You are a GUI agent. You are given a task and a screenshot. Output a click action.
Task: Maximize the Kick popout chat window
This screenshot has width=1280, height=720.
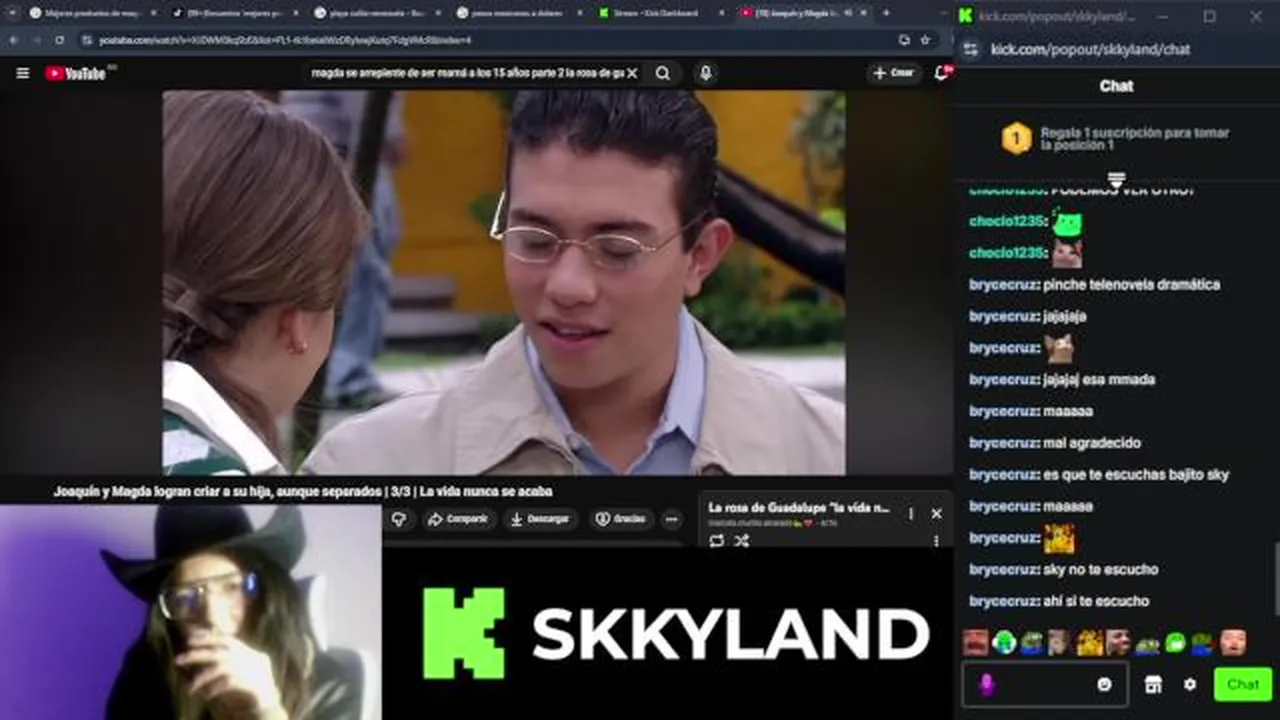pyautogui.click(x=1209, y=16)
